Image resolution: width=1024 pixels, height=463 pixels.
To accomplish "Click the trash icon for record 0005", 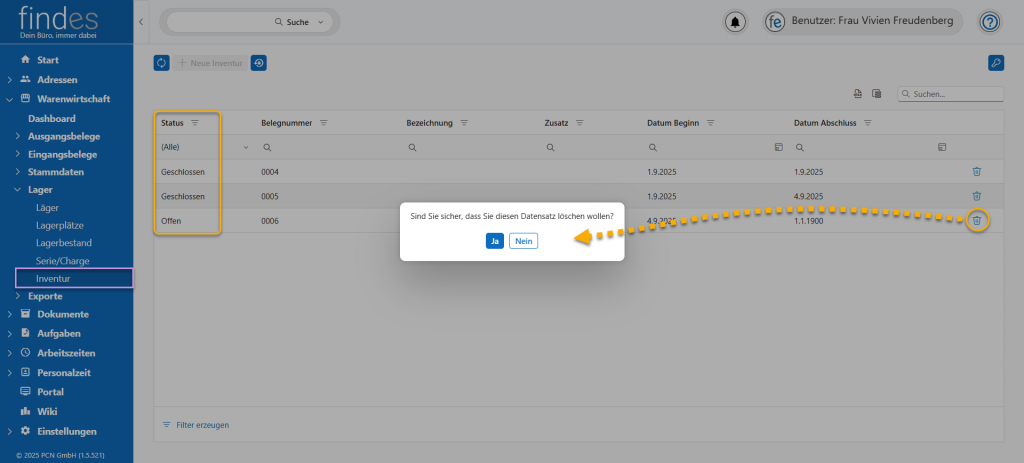I will point(977,196).
